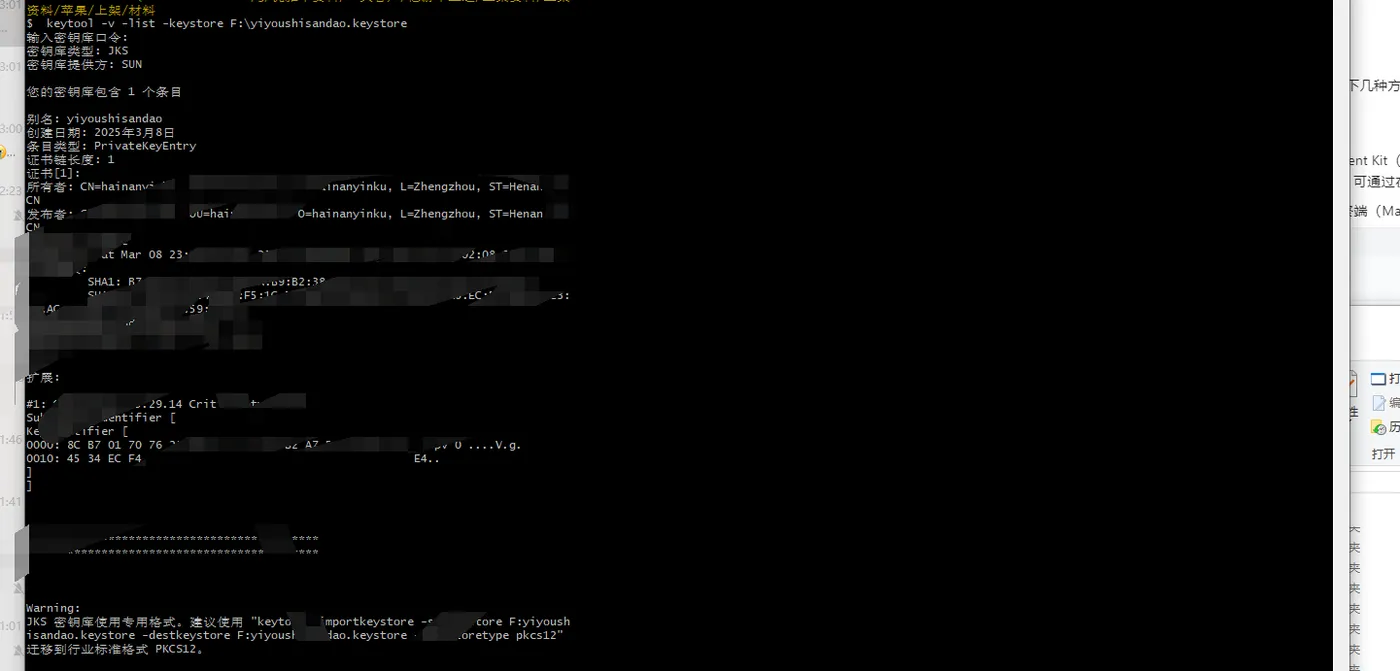
Task: Click the JKS 密钥库使用专用格式 warning line
Action: (x=298, y=621)
